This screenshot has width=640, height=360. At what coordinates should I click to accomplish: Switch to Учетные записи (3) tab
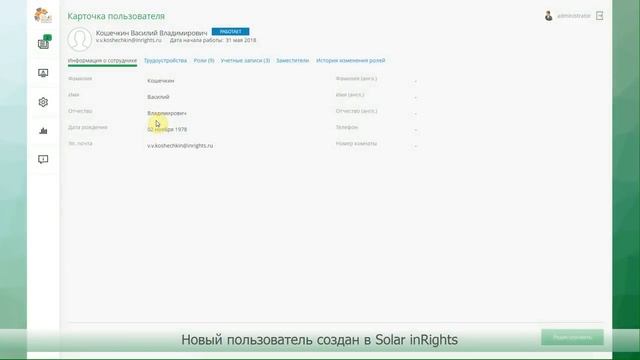[245, 60]
